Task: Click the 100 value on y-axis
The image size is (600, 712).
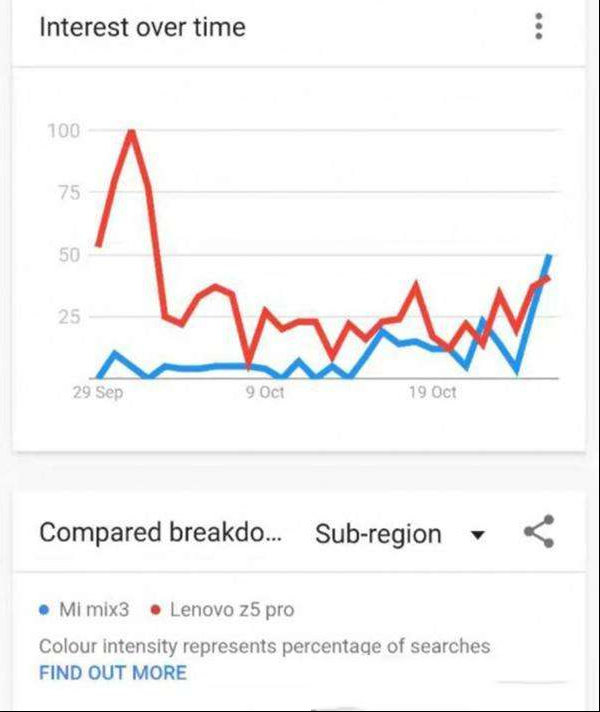Action: [64, 131]
